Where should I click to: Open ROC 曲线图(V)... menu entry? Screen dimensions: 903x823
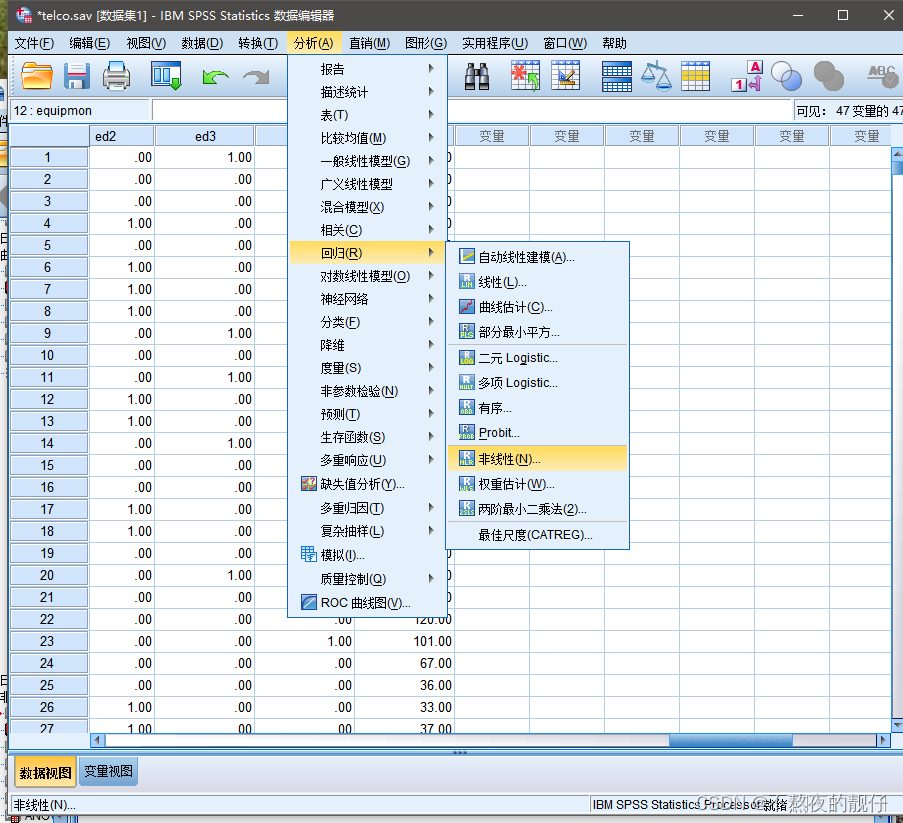click(x=367, y=603)
